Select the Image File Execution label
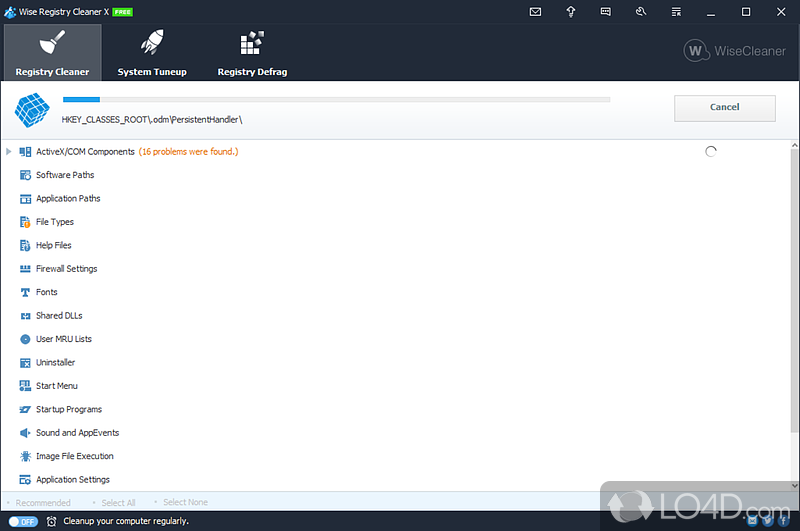This screenshot has height=531, width=800. coord(74,456)
